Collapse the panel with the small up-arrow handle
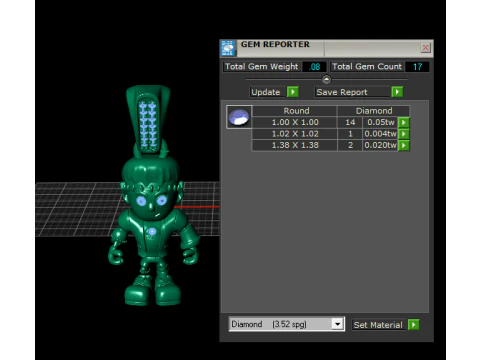The height and width of the screenshot is (360, 480). 326,79
